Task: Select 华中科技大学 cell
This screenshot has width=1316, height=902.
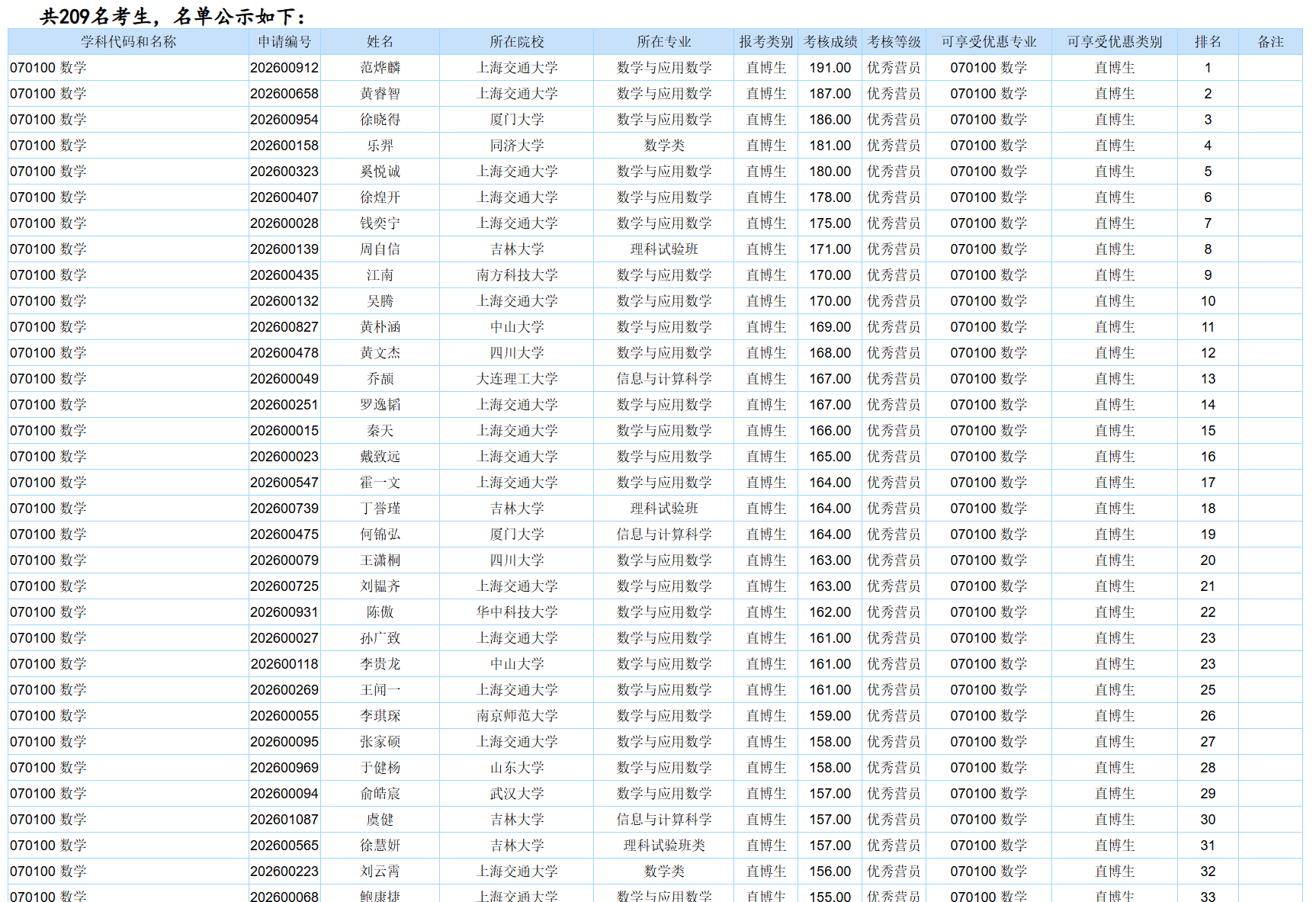Action: coord(517,612)
